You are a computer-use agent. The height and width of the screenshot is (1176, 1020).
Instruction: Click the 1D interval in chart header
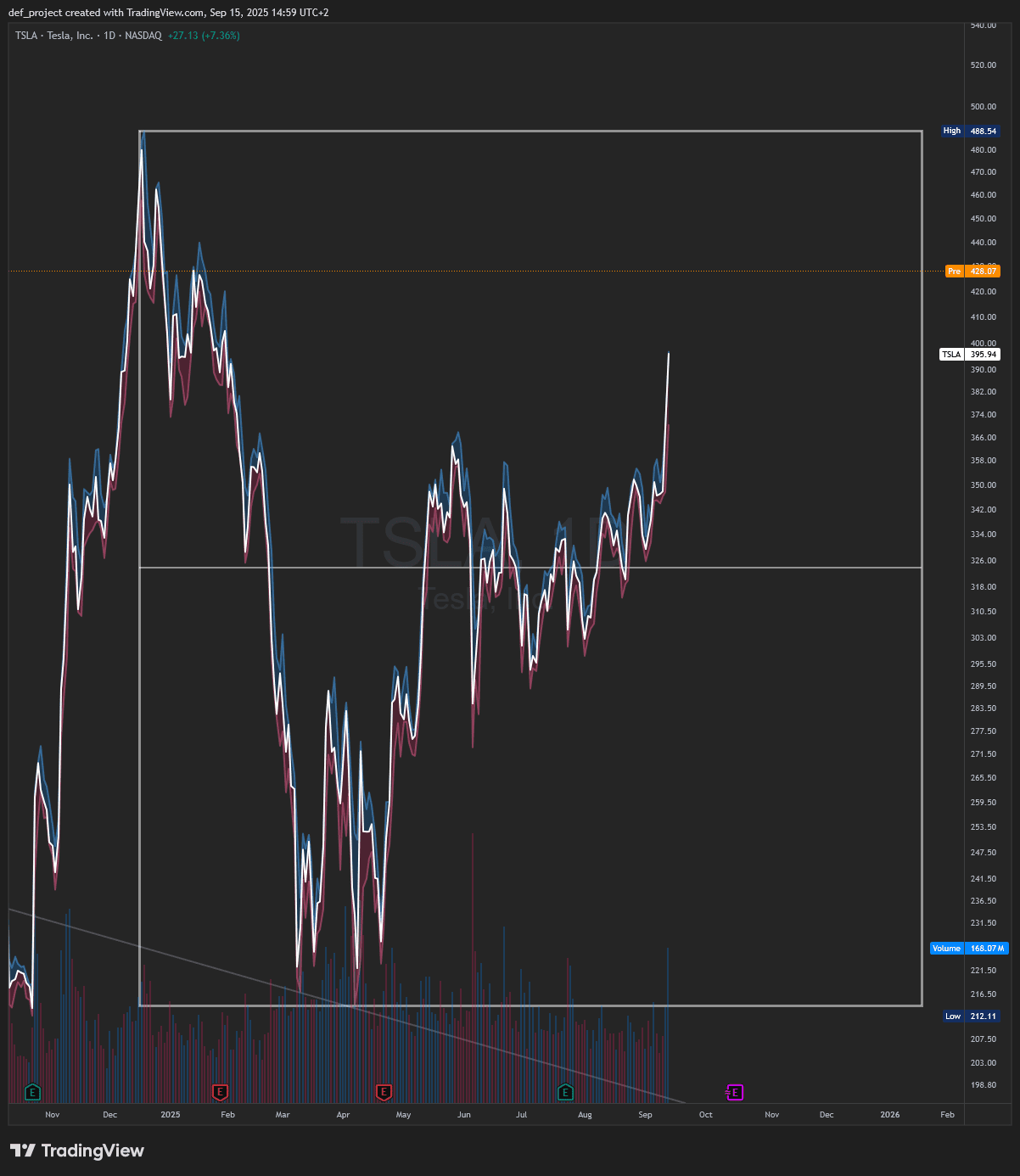click(x=109, y=36)
